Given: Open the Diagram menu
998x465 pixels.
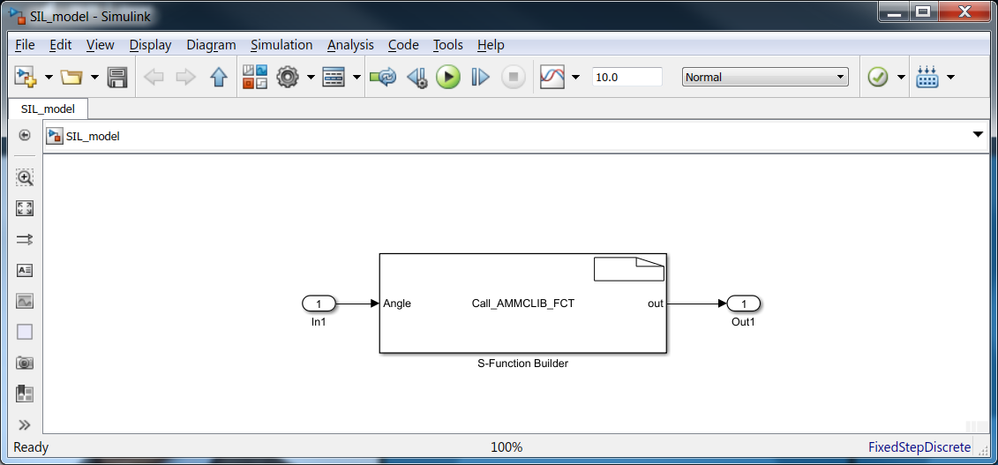Looking at the screenshot, I should [x=211, y=45].
